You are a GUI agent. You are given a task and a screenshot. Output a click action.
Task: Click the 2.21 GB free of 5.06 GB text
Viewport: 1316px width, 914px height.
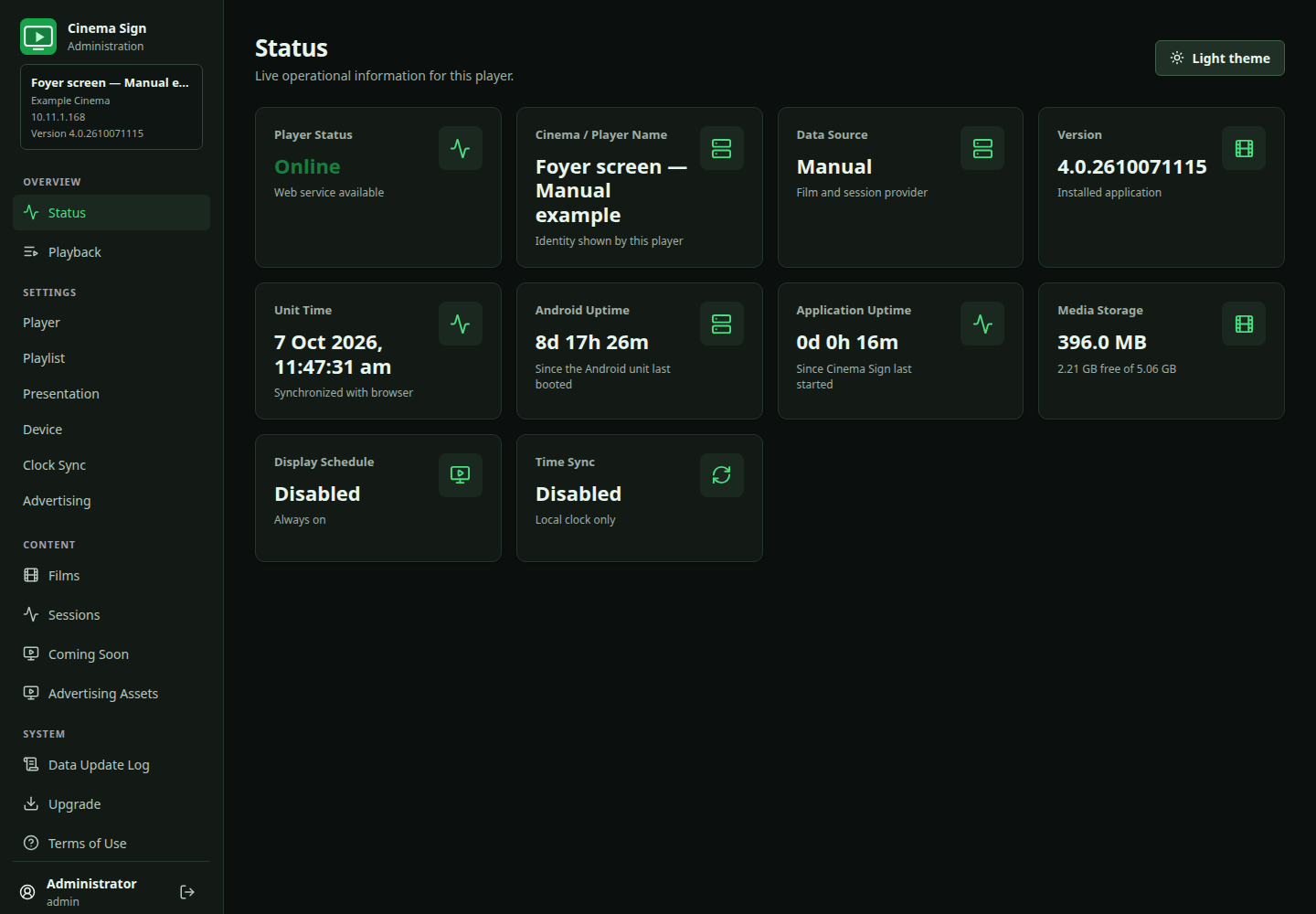1117,369
